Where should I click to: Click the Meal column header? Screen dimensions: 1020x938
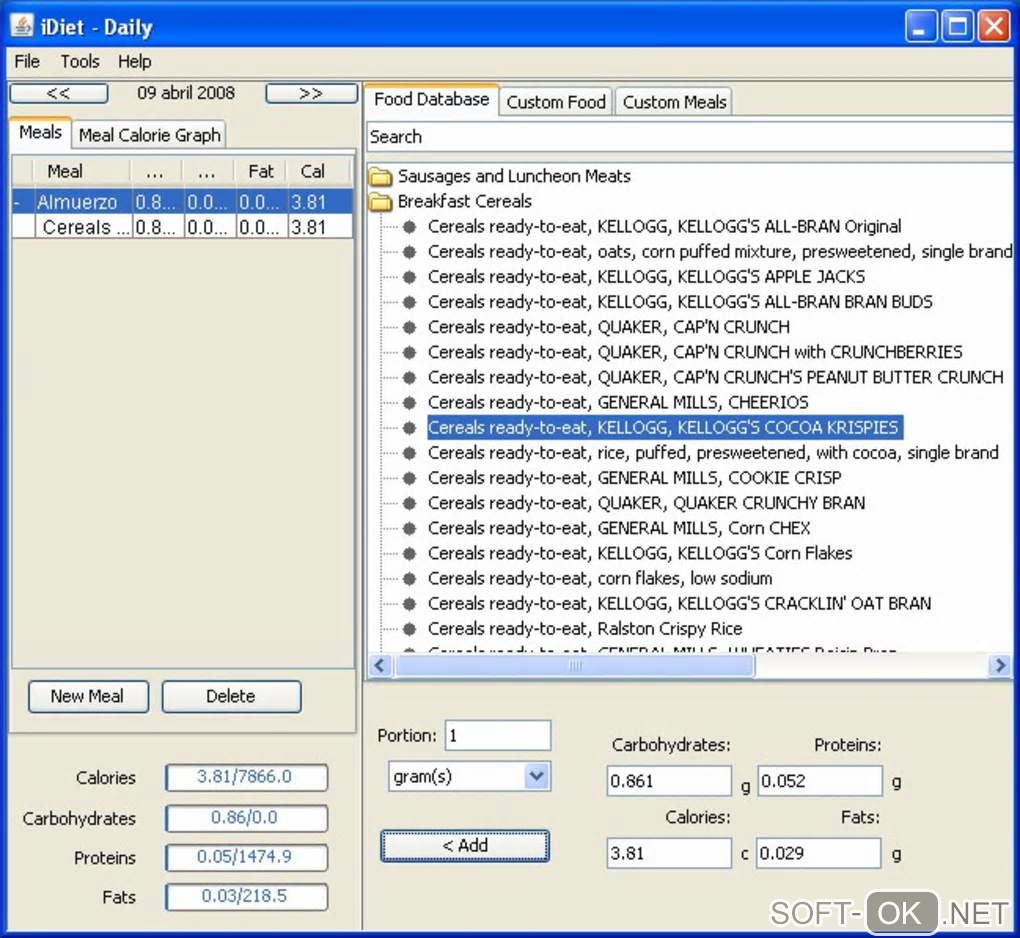click(x=81, y=172)
